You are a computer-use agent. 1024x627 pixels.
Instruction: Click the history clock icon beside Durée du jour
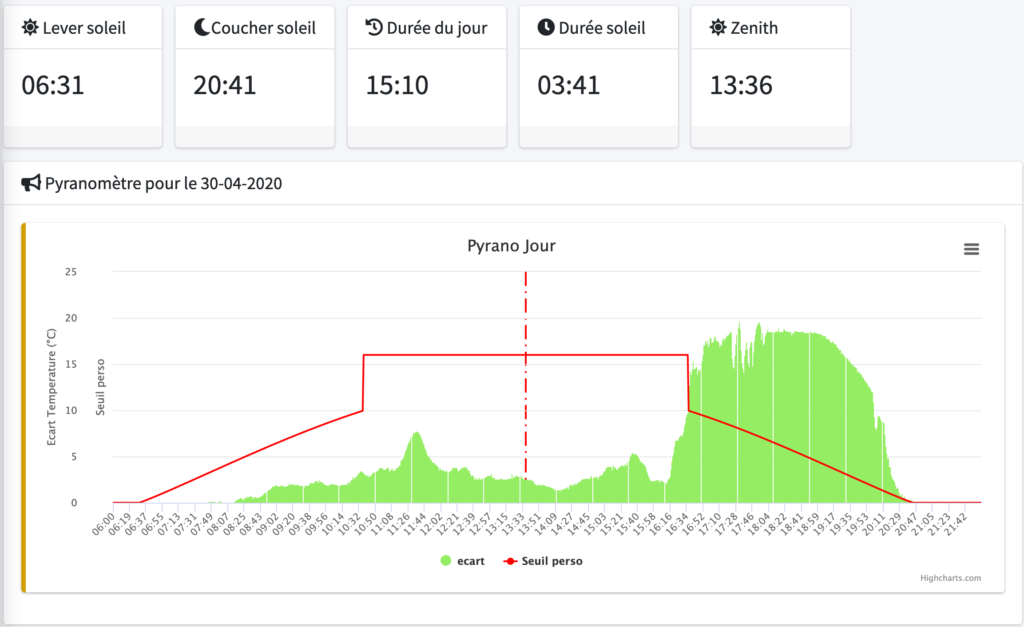point(374,28)
